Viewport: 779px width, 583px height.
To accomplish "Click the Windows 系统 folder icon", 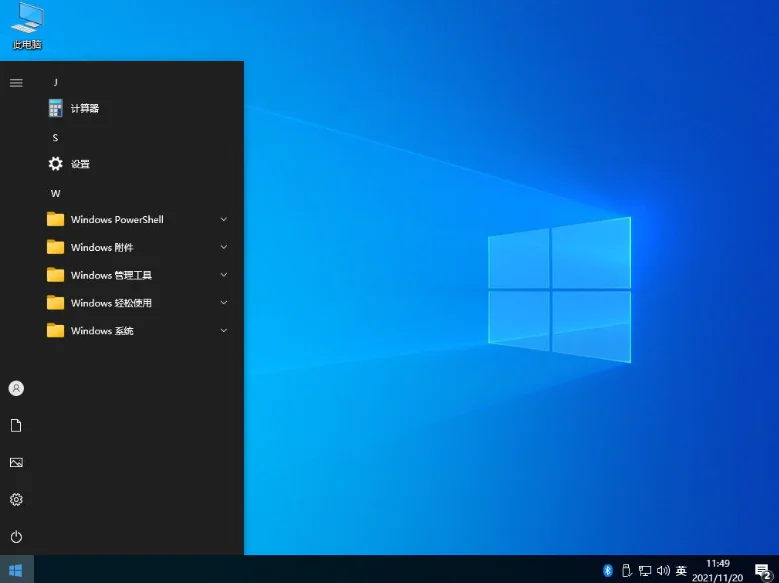I will point(55,331).
